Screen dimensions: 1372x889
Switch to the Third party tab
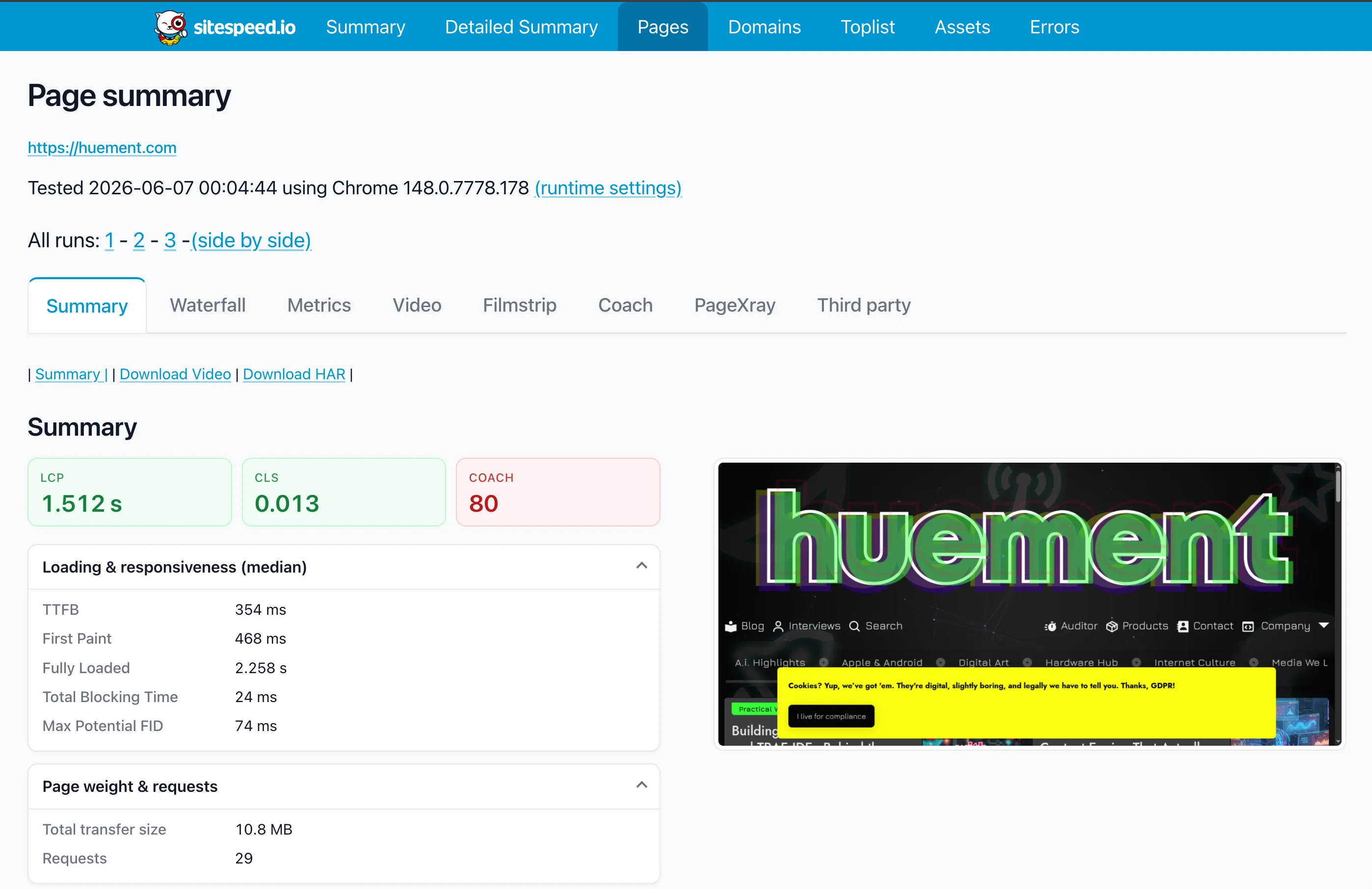tap(864, 305)
